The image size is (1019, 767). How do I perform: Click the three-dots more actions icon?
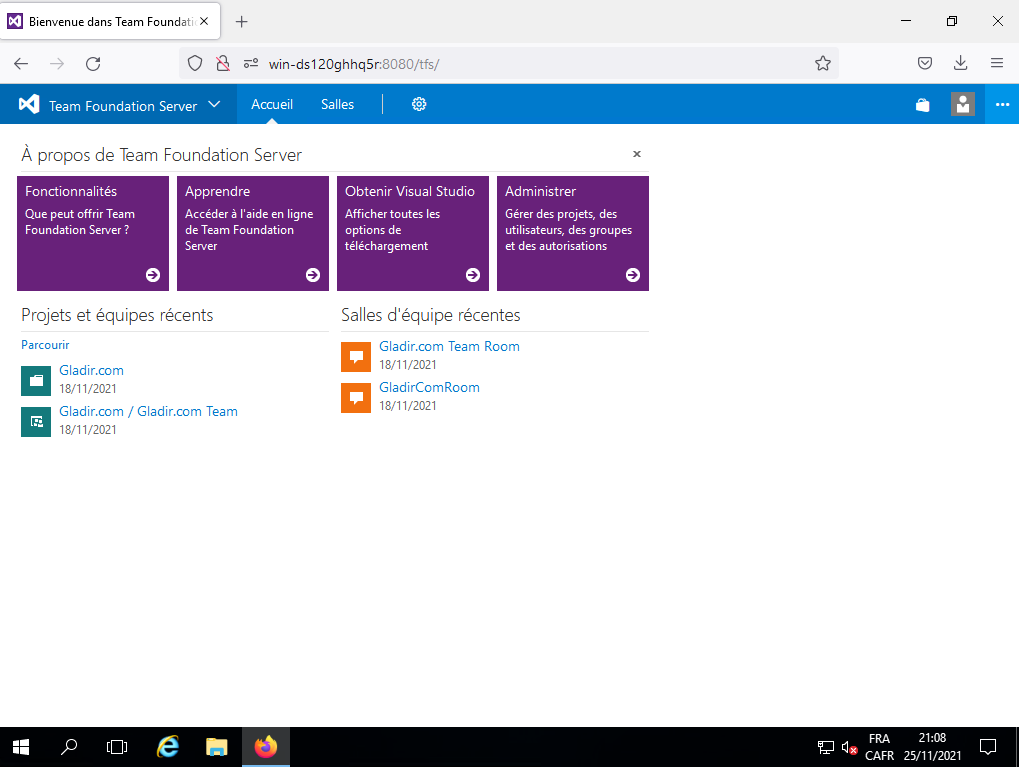[1002, 104]
